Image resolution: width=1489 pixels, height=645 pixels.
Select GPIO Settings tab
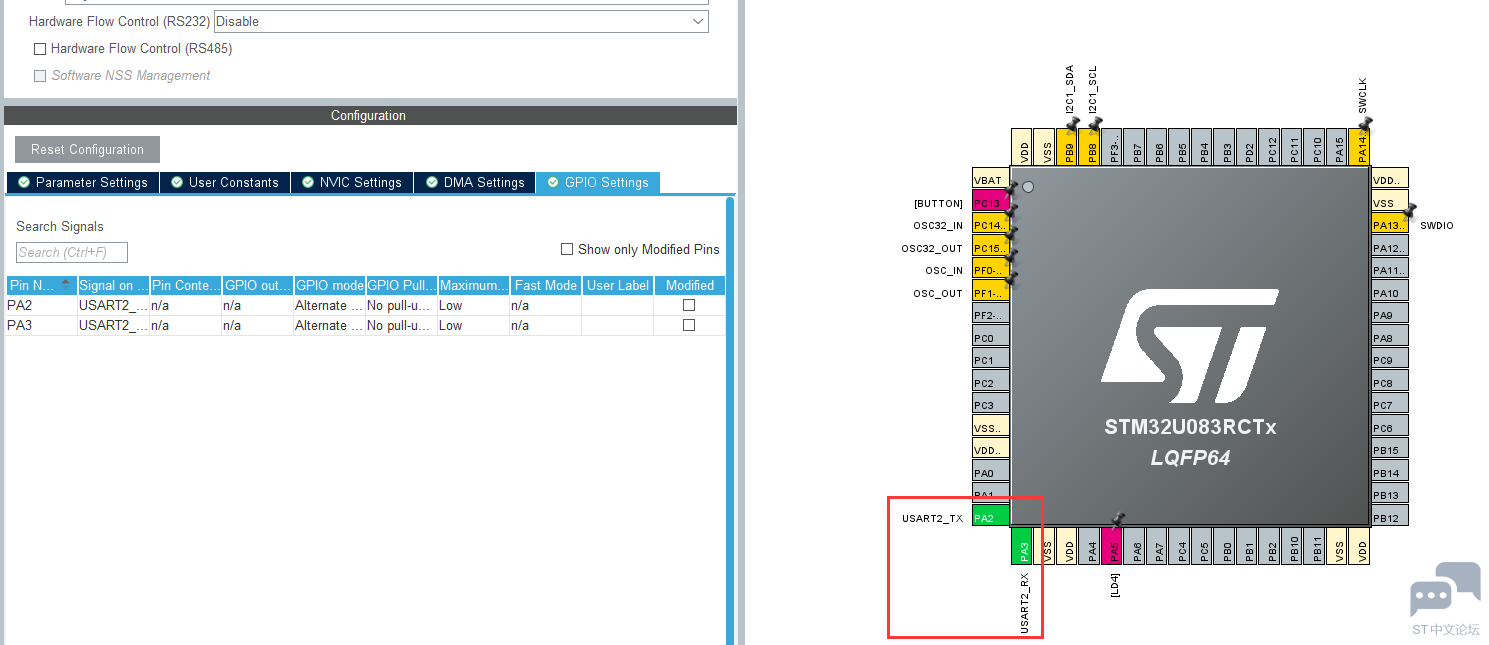598,182
